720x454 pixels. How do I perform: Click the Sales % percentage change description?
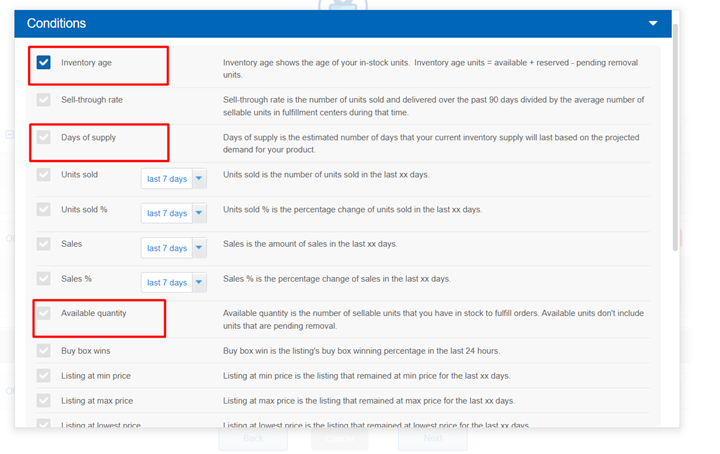337,279
